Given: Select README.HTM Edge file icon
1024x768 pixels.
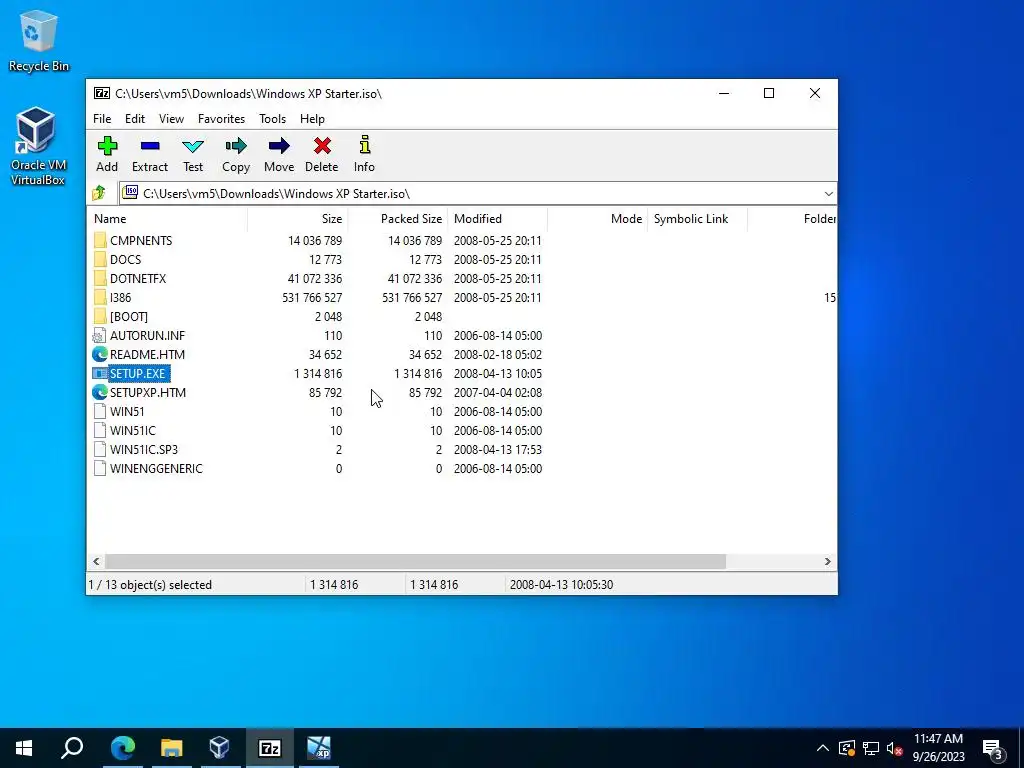Looking at the screenshot, I should (x=100, y=355).
